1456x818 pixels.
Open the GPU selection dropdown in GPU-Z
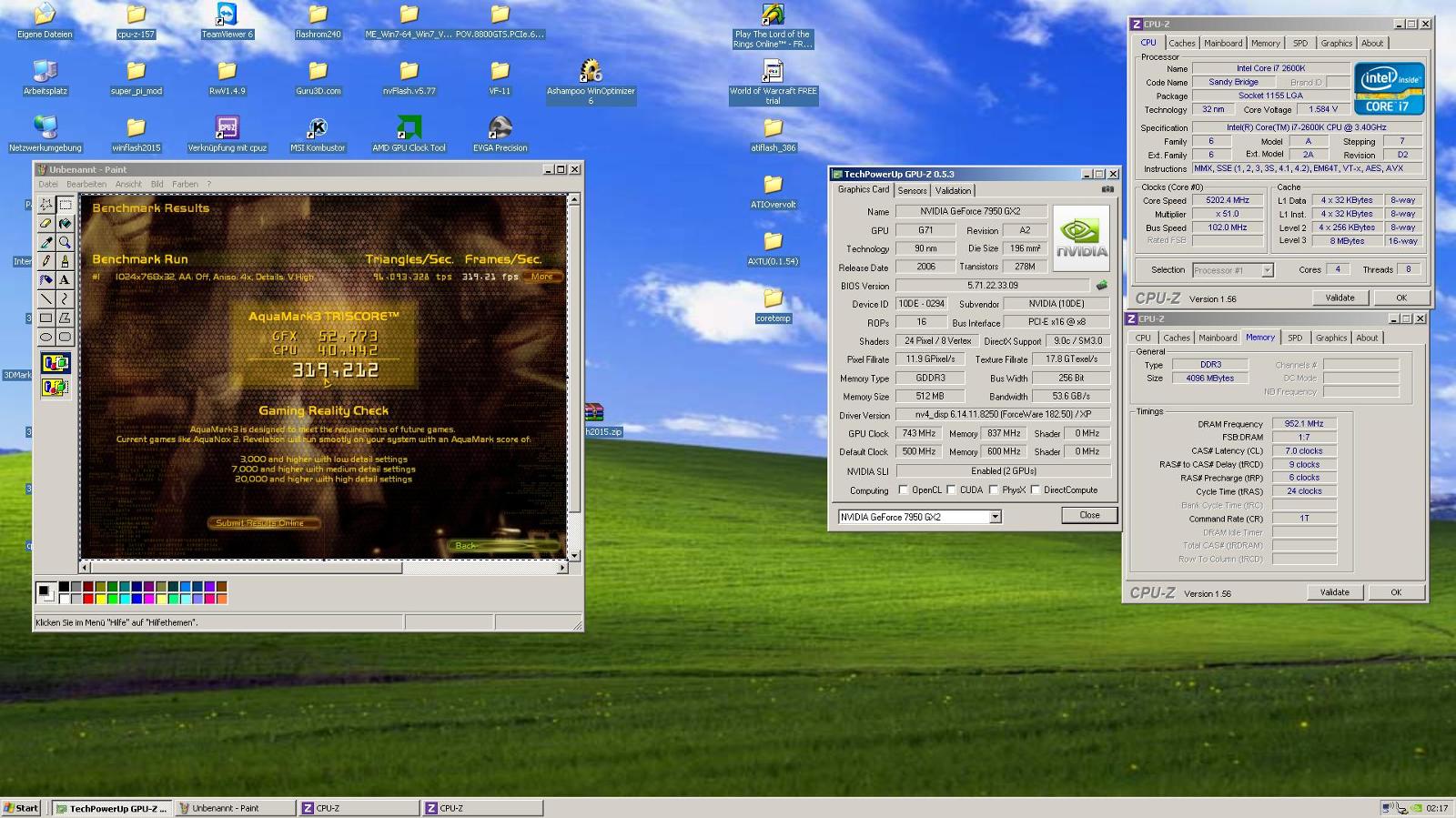click(x=995, y=517)
